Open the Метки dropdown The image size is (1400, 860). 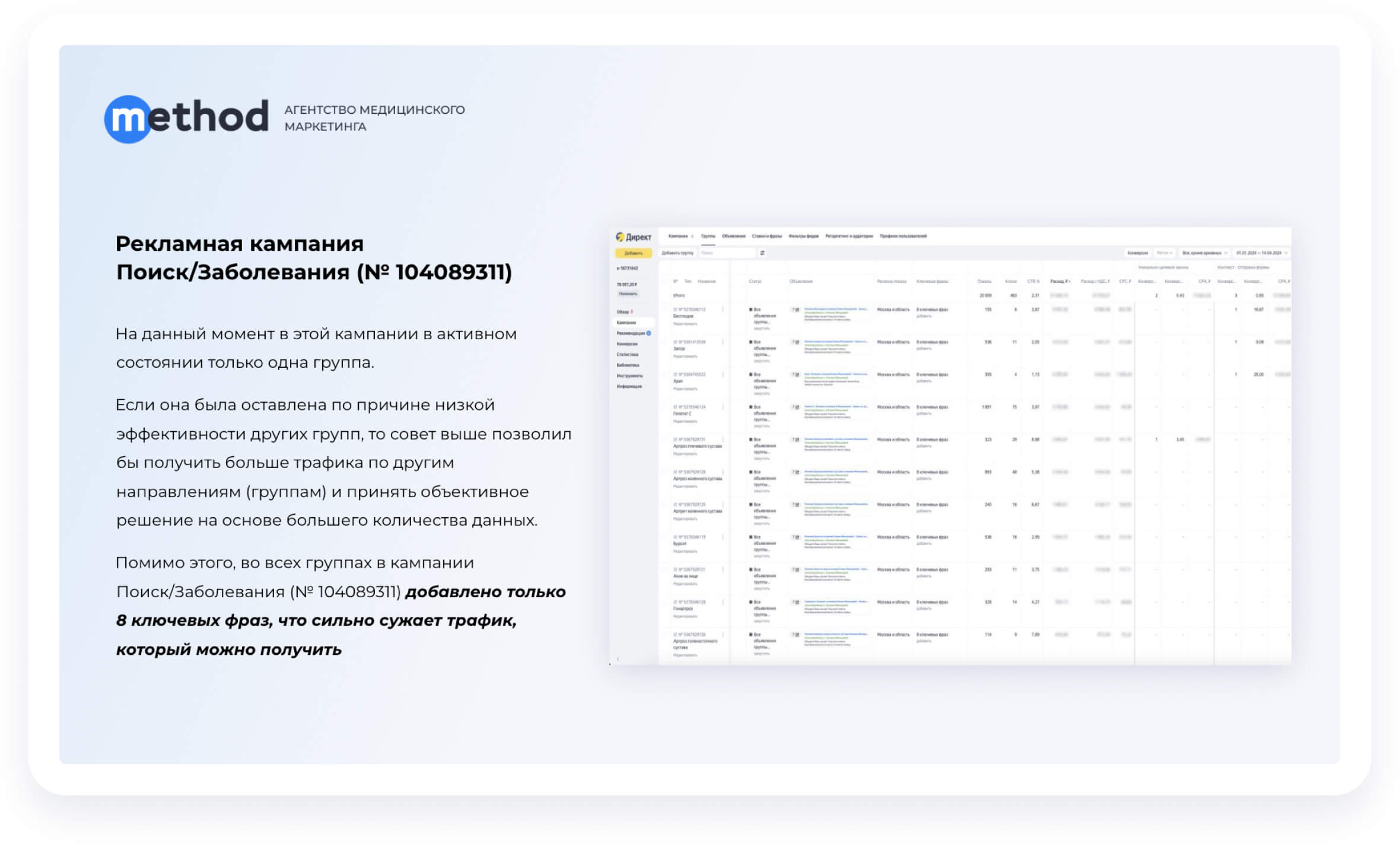1164,253
